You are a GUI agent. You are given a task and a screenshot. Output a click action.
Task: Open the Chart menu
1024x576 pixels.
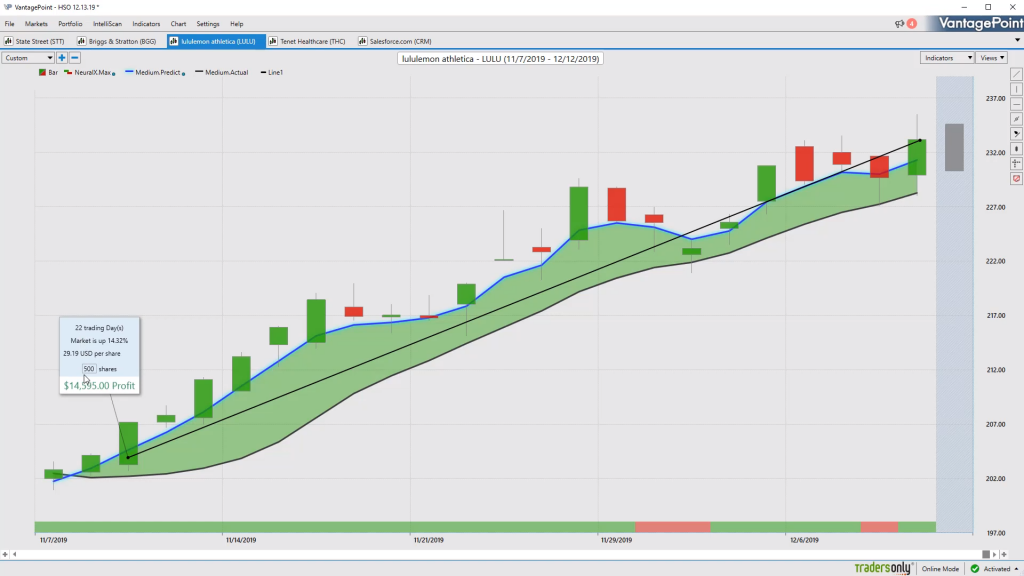click(x=178, y=24)
